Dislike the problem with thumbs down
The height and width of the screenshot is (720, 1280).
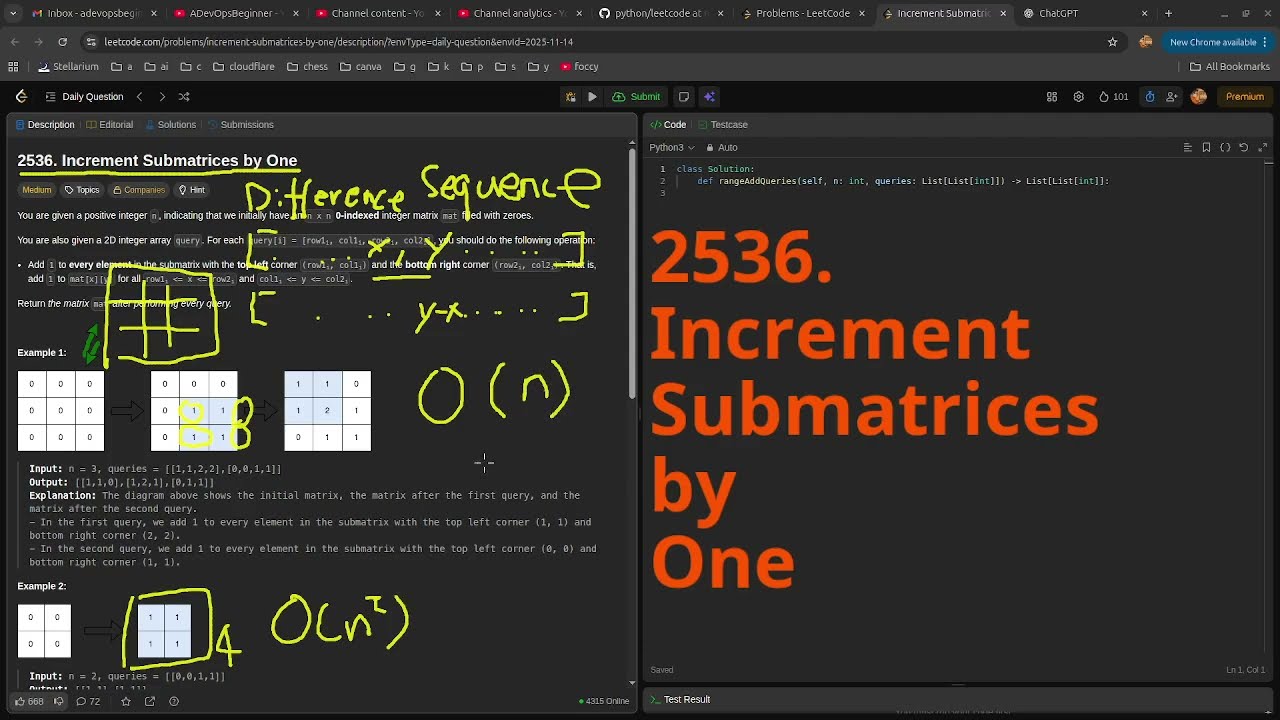pos(58,701)
